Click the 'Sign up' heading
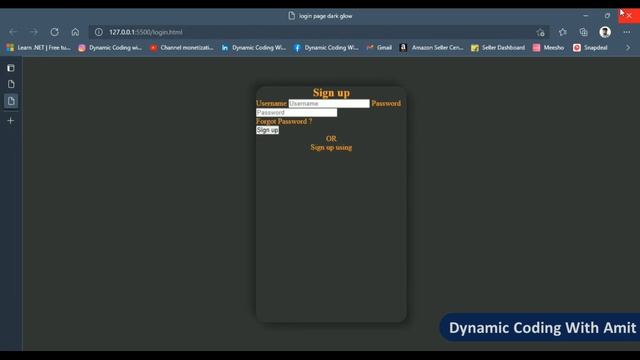 coord(331,93)
